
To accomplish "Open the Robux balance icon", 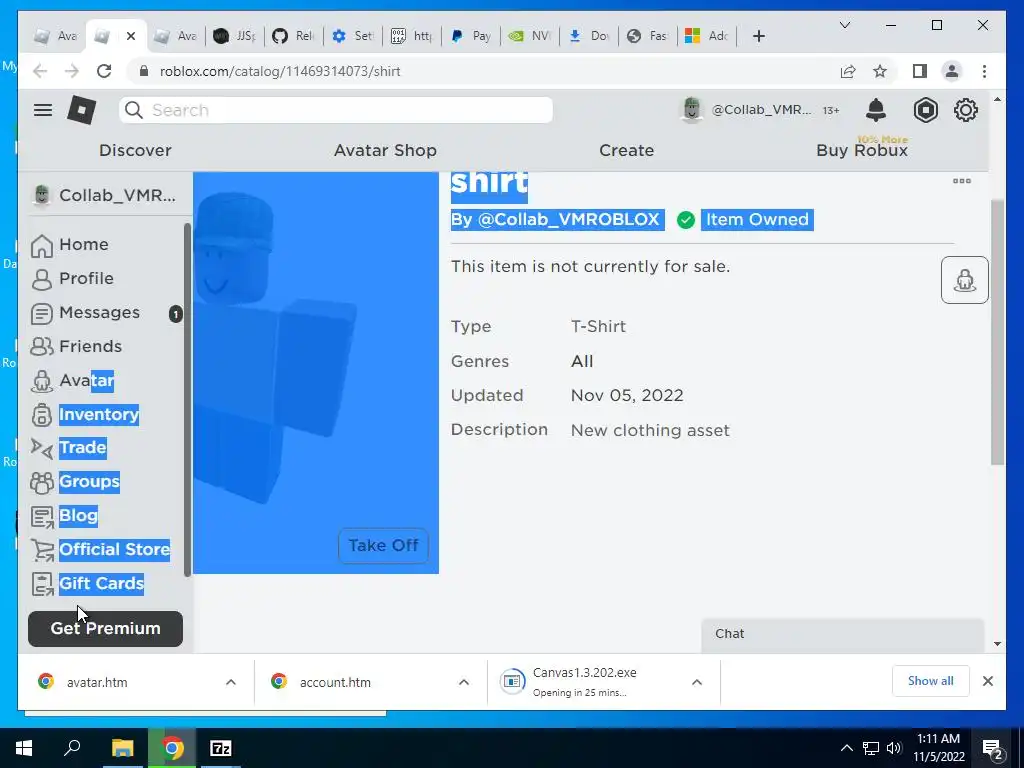I will tap(925, 110).
